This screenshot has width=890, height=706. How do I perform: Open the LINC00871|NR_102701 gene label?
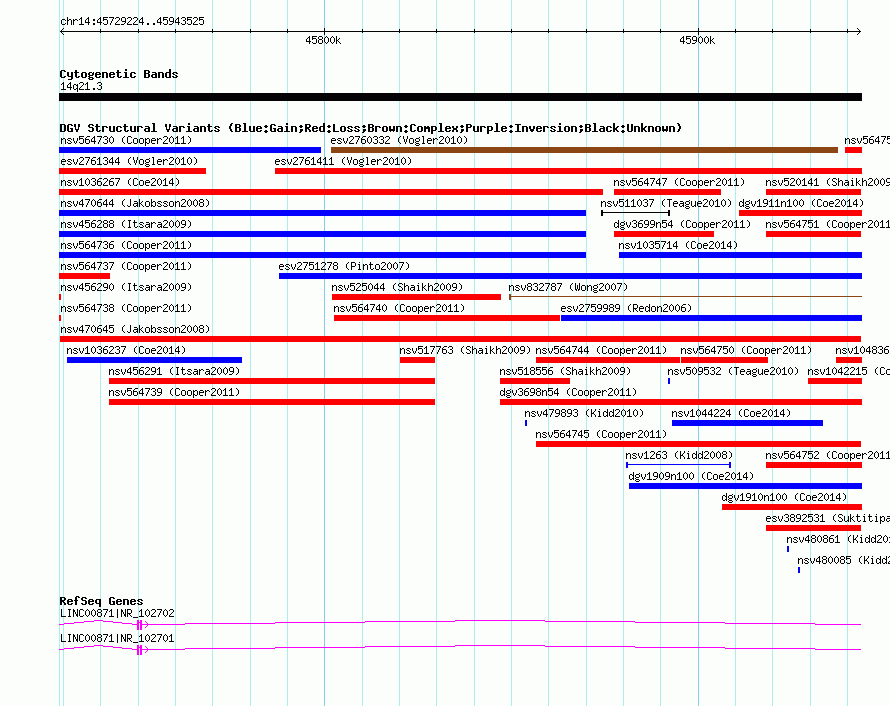117,638
